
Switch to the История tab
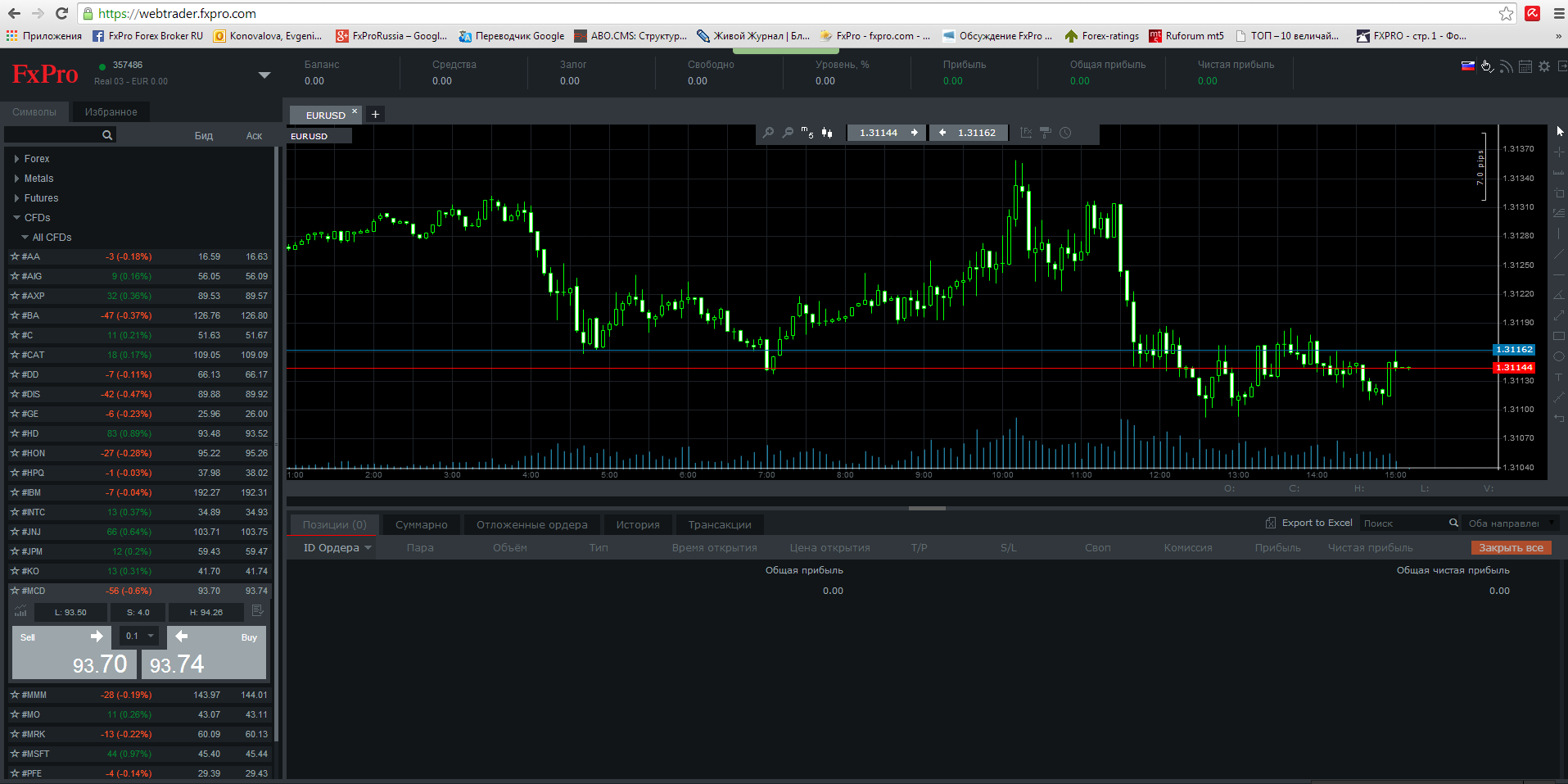point(637,525)
